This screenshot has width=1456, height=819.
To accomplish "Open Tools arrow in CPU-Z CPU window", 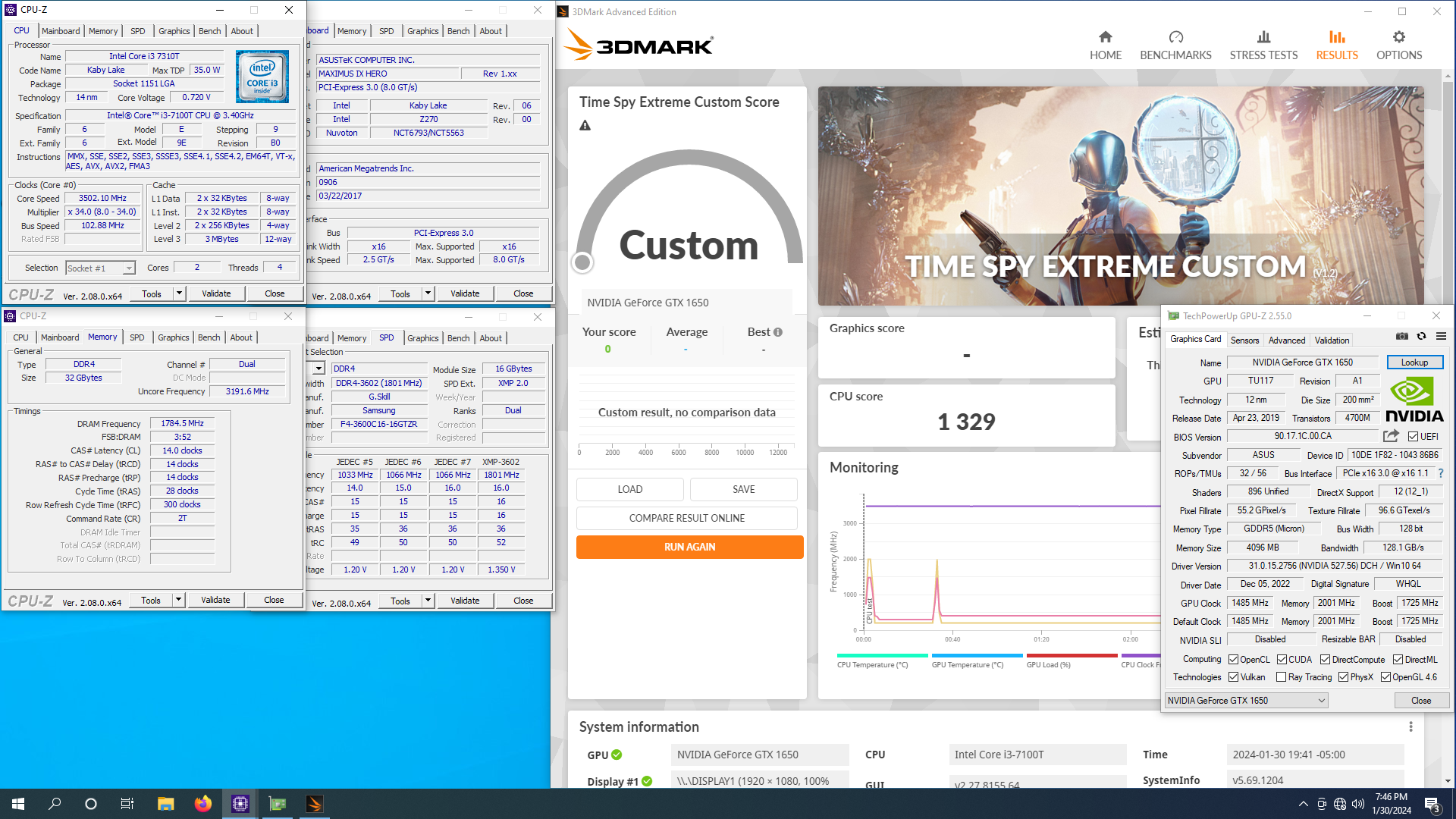I will pyautogui.click(x=179, y=293).
